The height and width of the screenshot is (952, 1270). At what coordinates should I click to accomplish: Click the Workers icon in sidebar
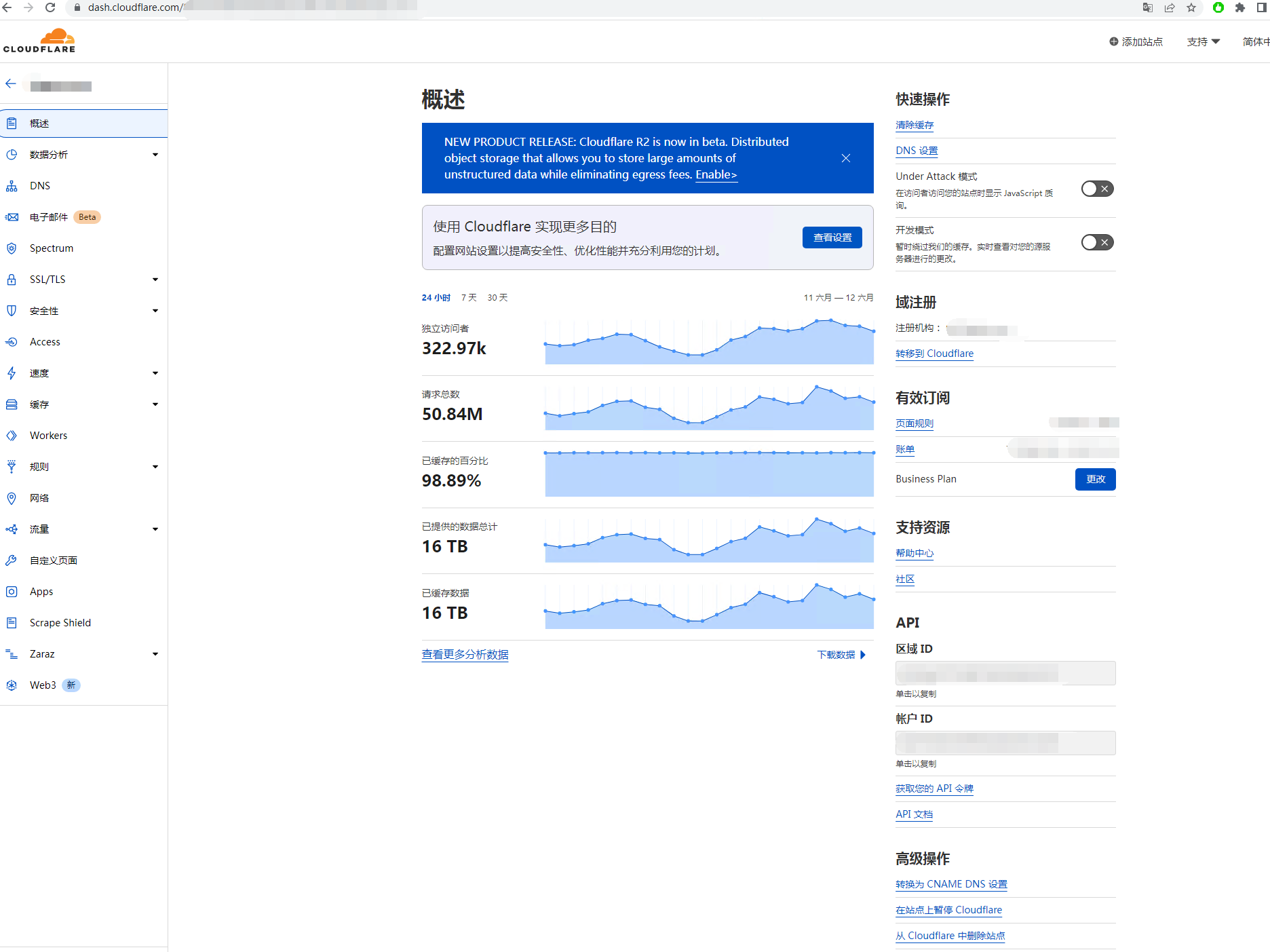tap(12, 436)
